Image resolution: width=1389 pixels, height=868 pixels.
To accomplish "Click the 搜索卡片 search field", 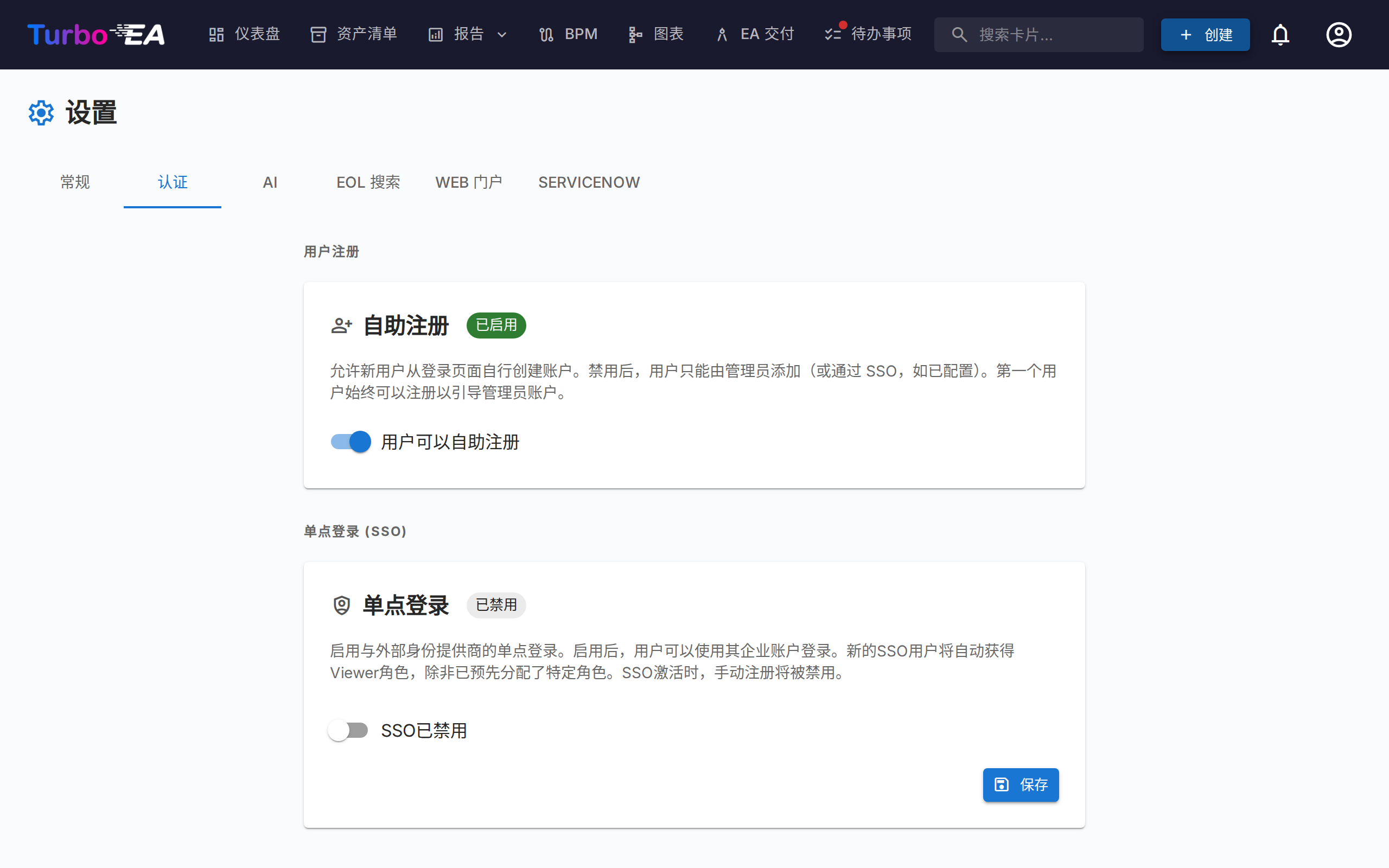I will pyautogui.click(x=1039, y=34).
